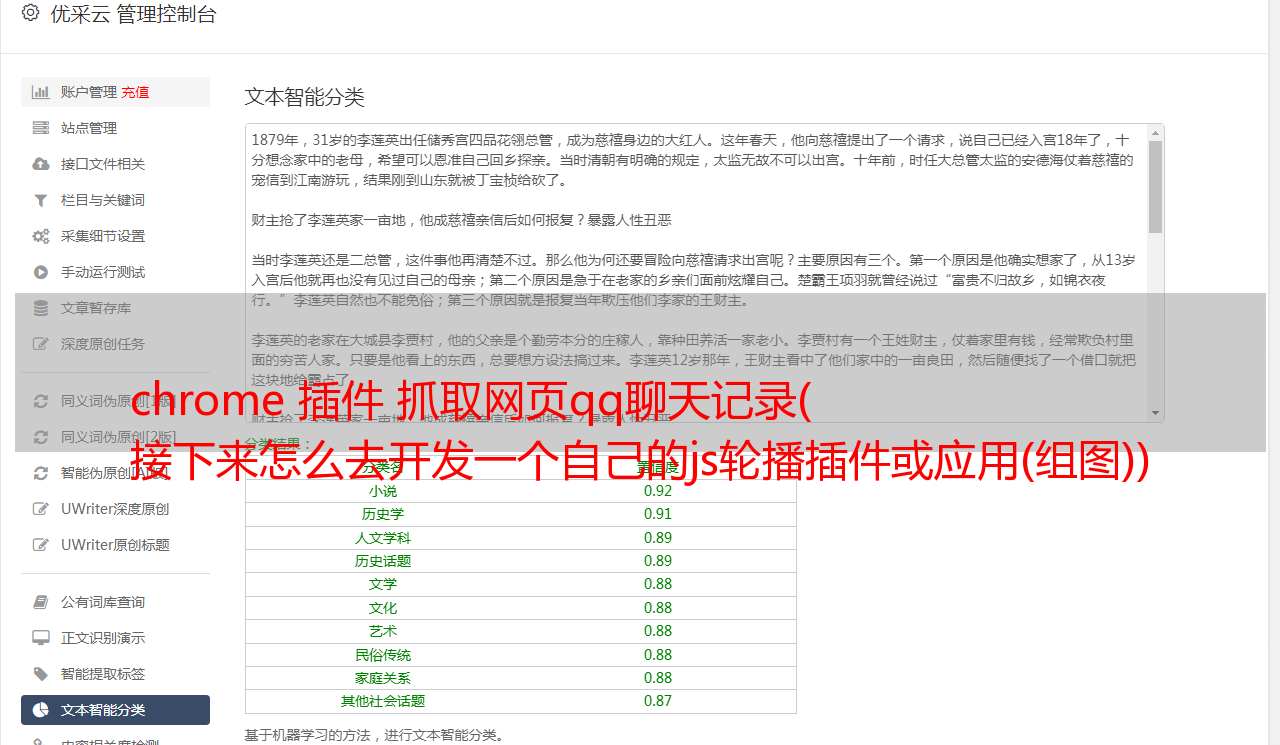Click the 优采云 管理控制台 header title
Image resolution: width=1280 pixels, height=745 pixels.
pos(133,14)
